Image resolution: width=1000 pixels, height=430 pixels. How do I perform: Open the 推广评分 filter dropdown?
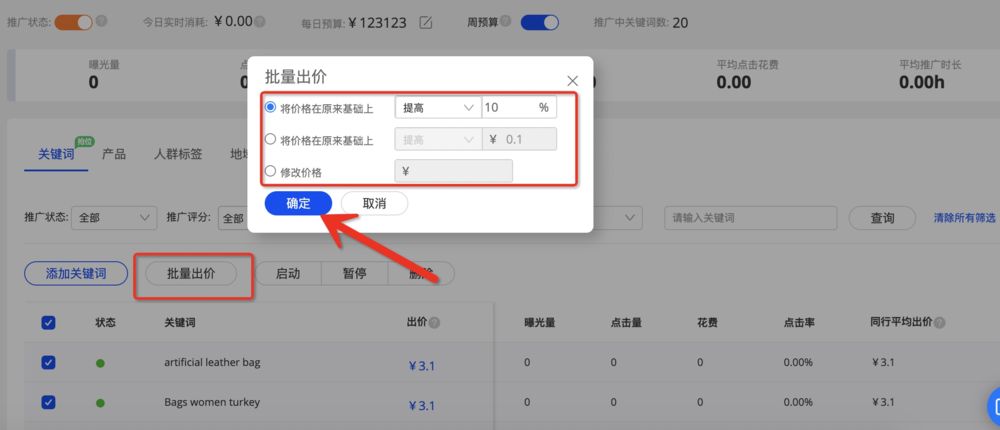point(233,218)
